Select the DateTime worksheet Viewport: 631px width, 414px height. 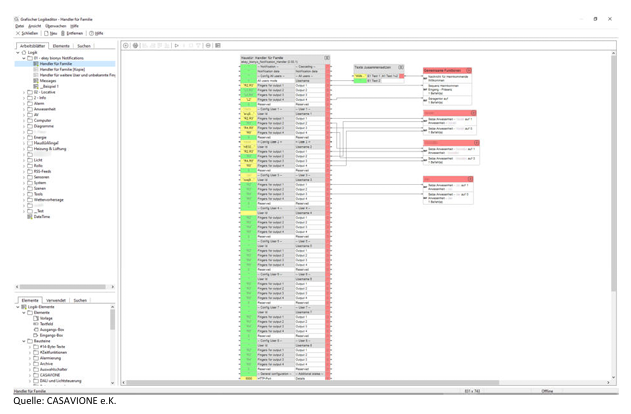click(x=42, y=217)
